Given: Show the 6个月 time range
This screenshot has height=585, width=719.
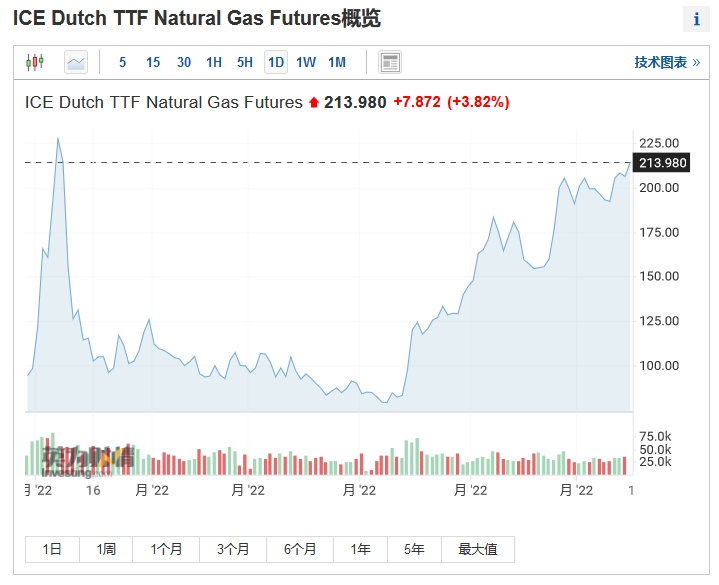Looking at the screenshot, I should [x=300, y=549].
